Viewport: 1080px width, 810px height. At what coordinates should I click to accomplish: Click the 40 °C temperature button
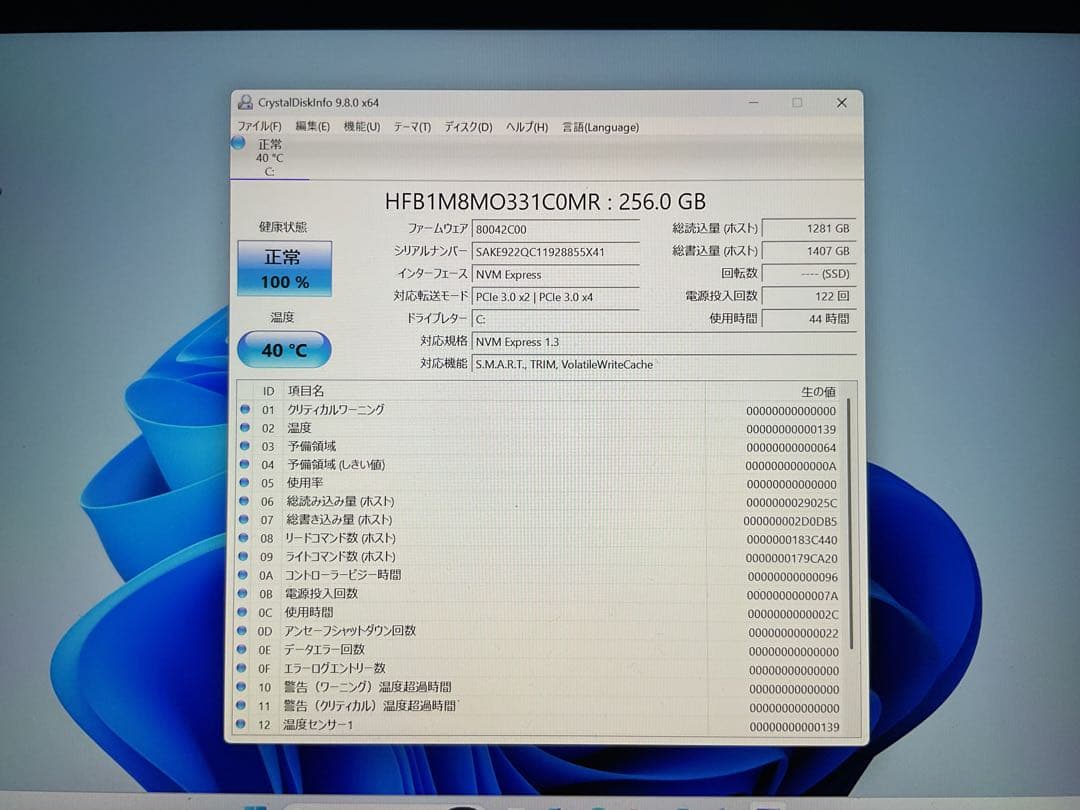[x=284, y=350]
